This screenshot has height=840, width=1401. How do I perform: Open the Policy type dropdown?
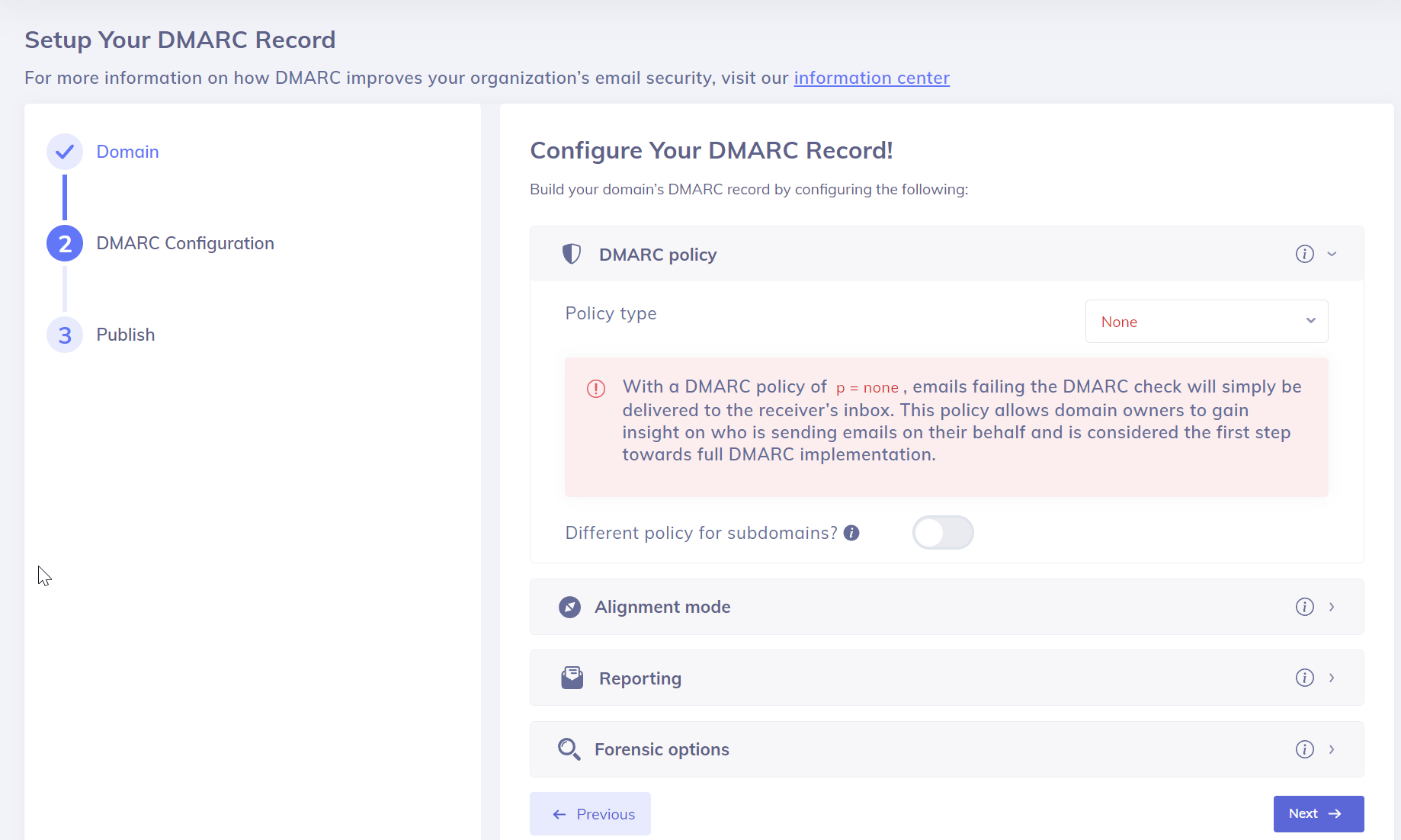(x=1206, y=322)
